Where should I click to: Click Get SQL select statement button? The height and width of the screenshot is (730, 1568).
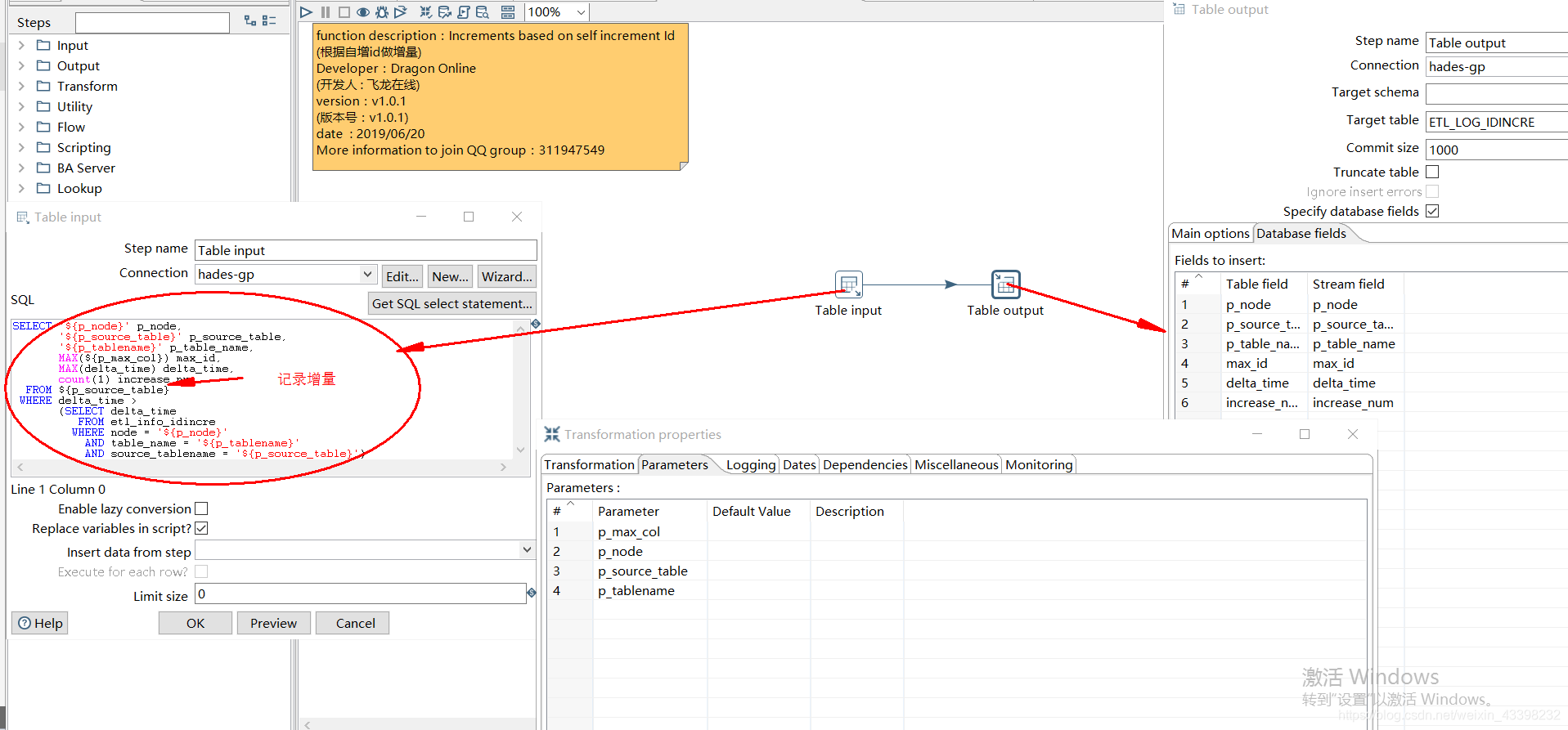[x=452, y=303]
